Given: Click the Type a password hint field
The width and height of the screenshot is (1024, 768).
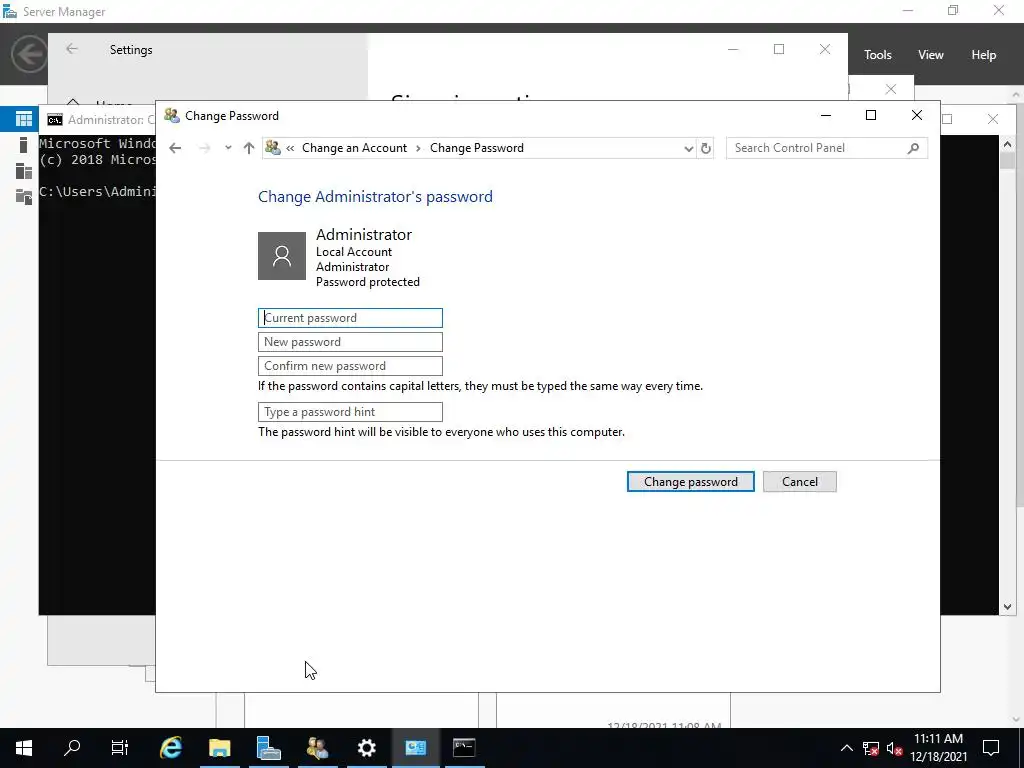Looking at the screenshot, I should [350, 412].
